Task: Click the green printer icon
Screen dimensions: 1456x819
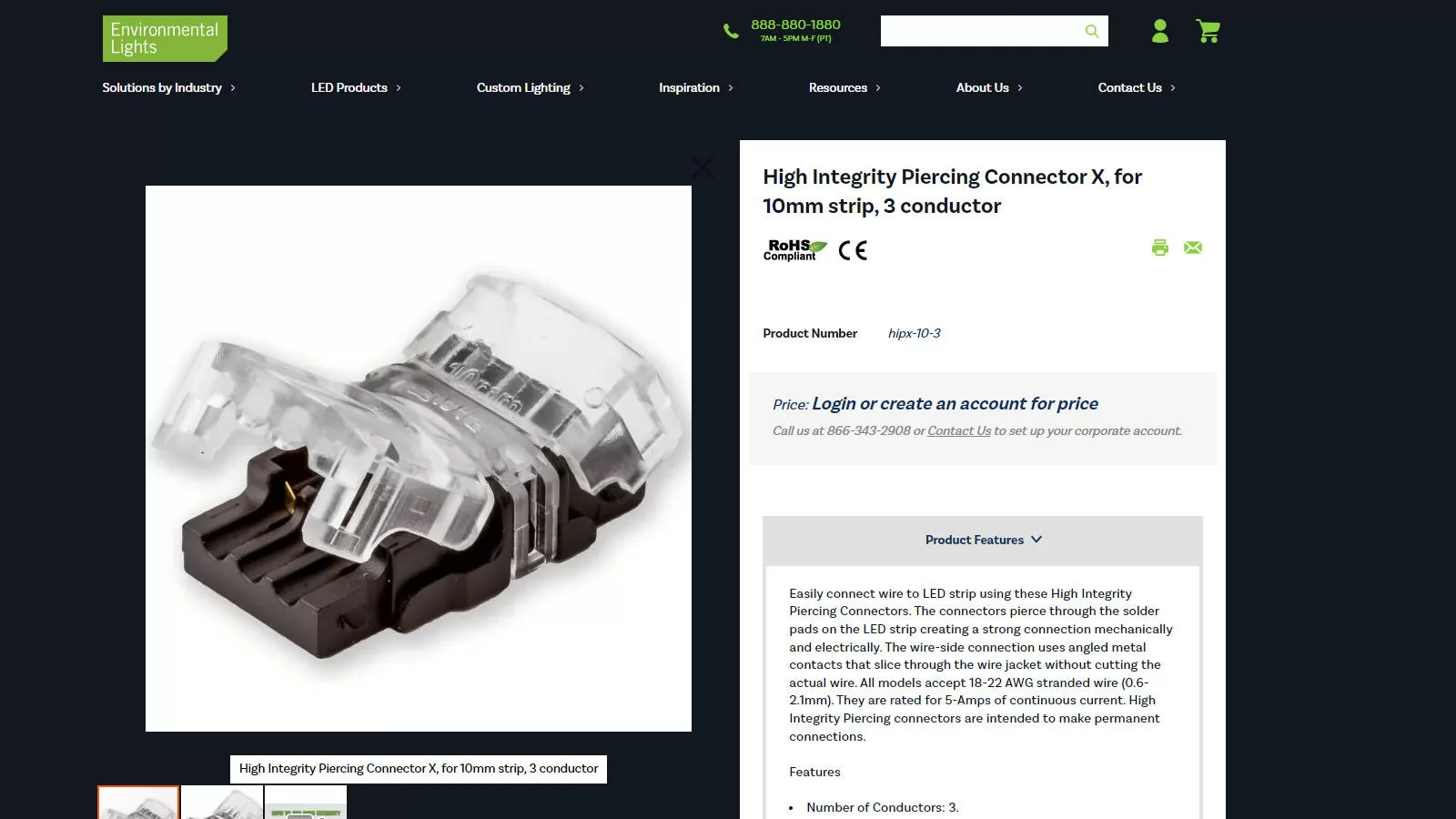Action: pos(1159,248)
